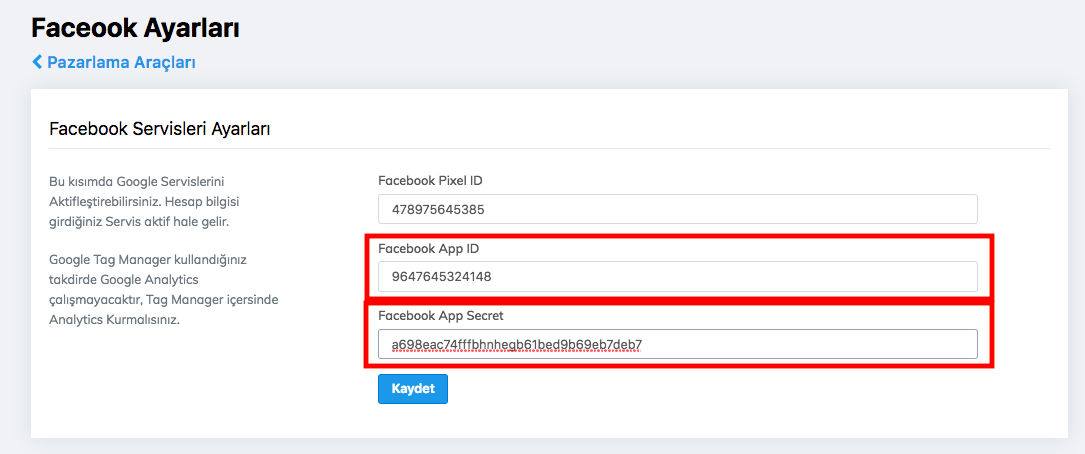This screenshot has width=1085, height=454.
Task: Open the Pazarlama Araçları link
Action: click(121, 62)
